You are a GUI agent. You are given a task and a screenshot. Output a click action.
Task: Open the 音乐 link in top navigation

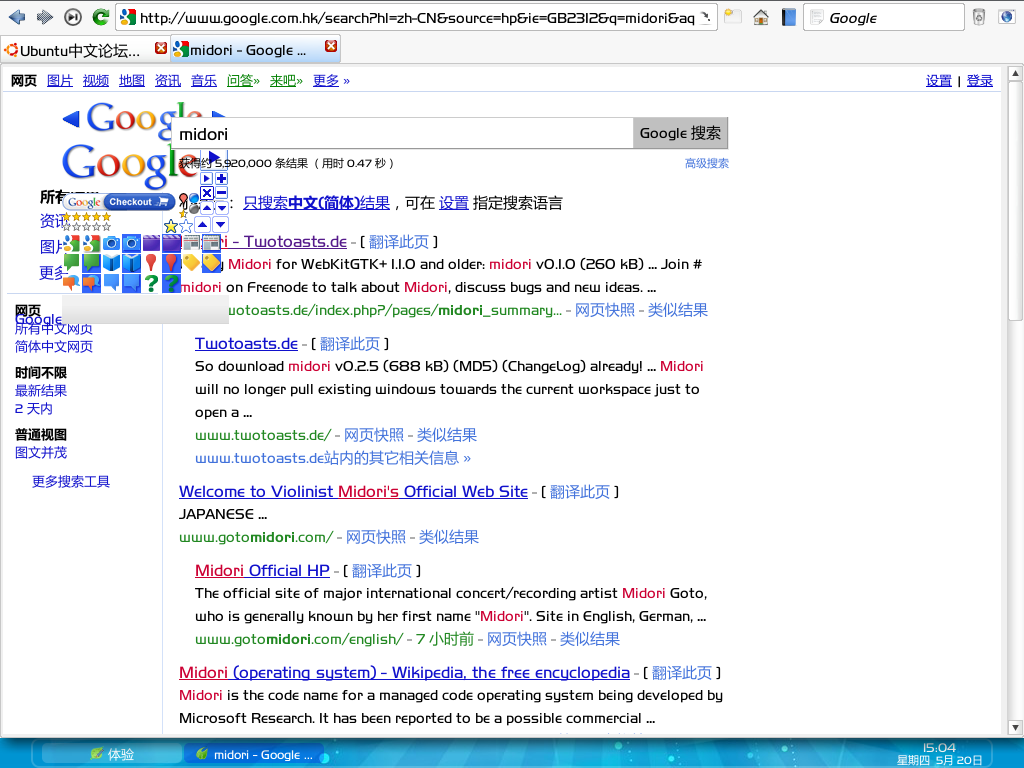pyautogui.click(x=203, y=80)
